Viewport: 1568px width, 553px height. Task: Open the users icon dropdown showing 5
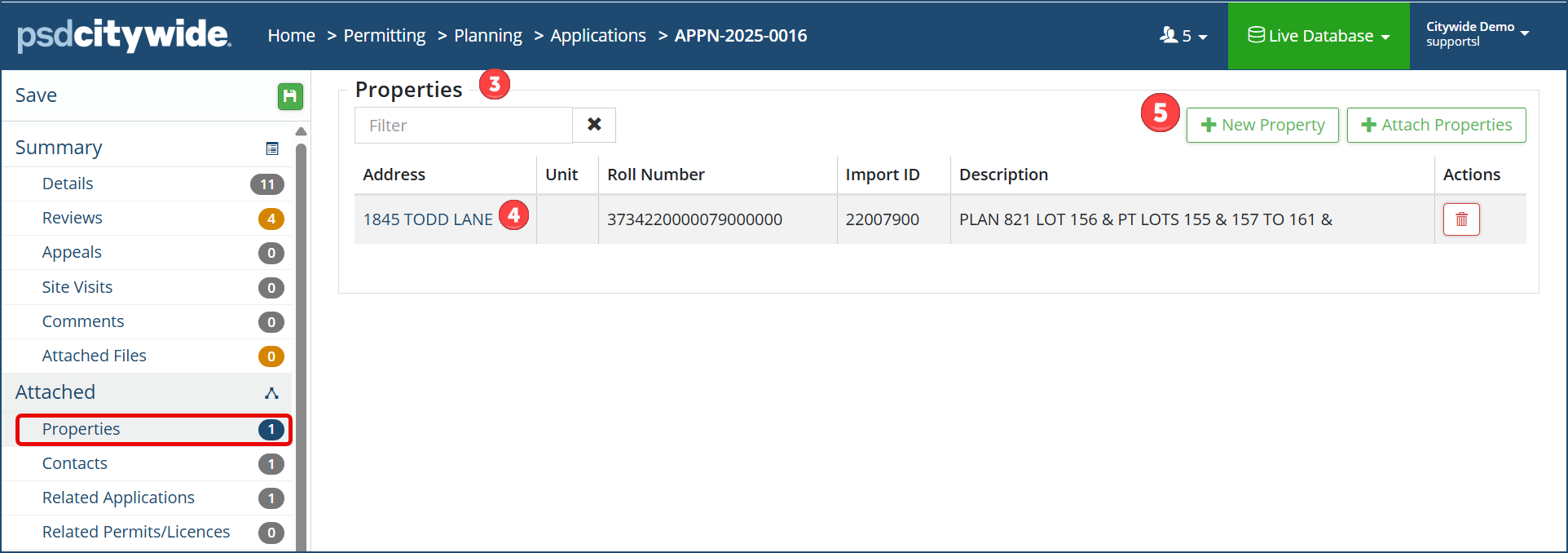(x=1183, y=36)
